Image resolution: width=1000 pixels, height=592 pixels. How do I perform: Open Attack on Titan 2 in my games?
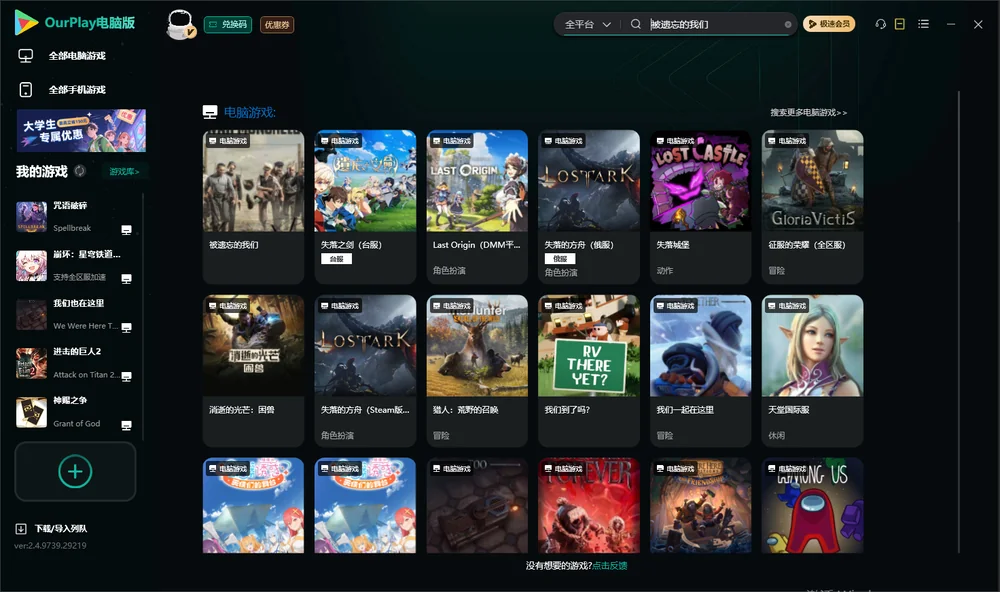click(75, 363)
